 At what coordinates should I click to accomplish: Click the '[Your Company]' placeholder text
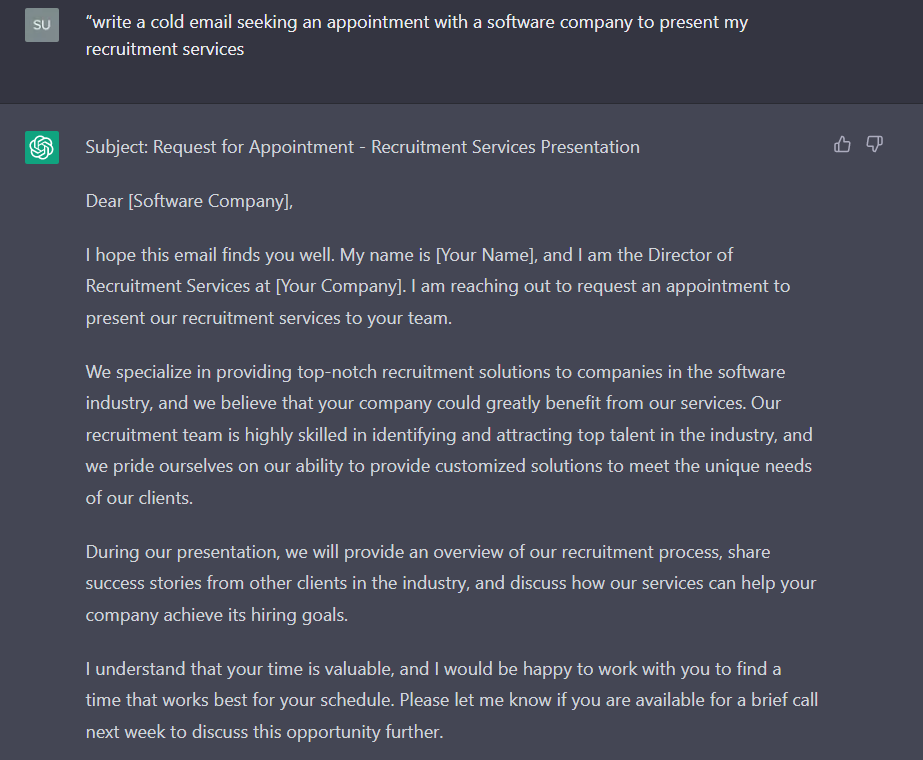(341, 286)
